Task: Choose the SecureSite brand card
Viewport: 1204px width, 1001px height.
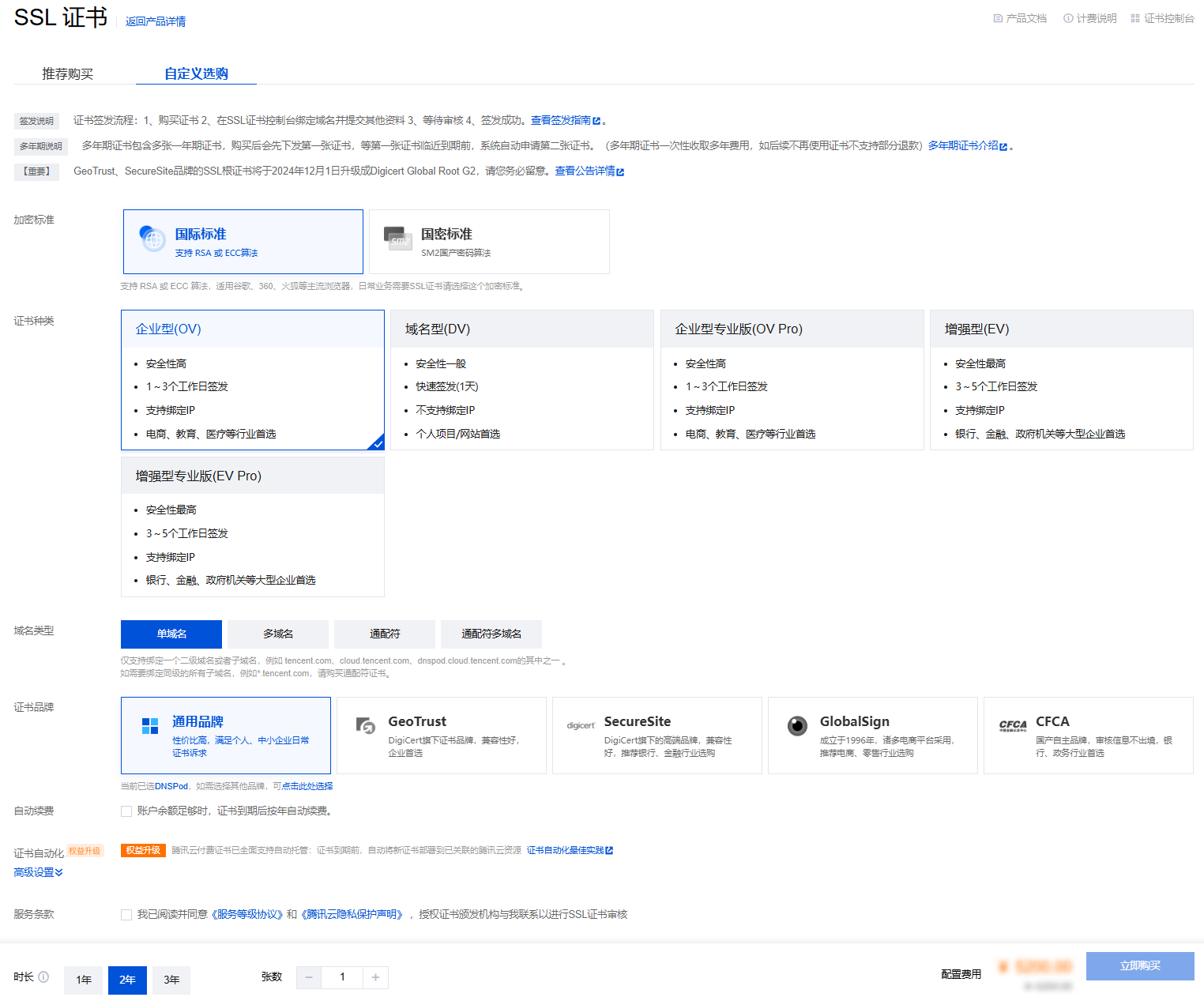Action: coord(657,736)
